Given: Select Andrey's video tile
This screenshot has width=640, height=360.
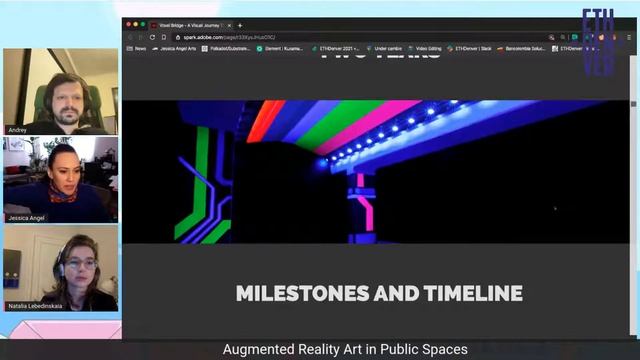Looking at the screenshot, I should coord(61,91).
